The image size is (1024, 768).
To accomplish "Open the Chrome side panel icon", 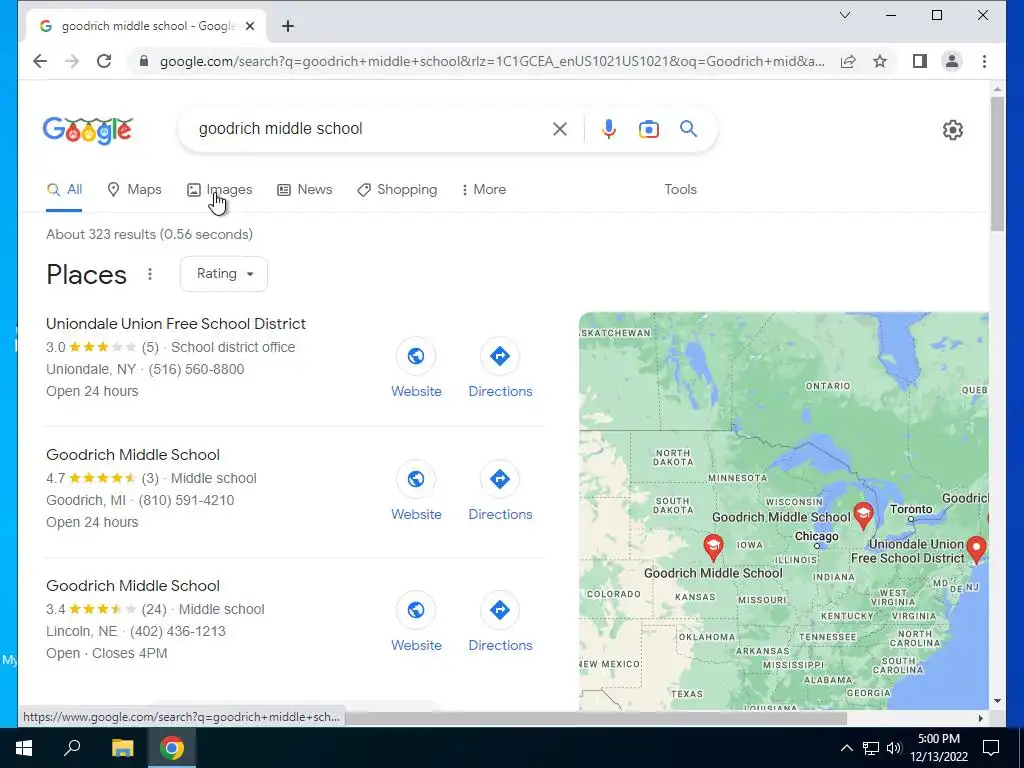I will pyautogui.click(x=920, y=61).
